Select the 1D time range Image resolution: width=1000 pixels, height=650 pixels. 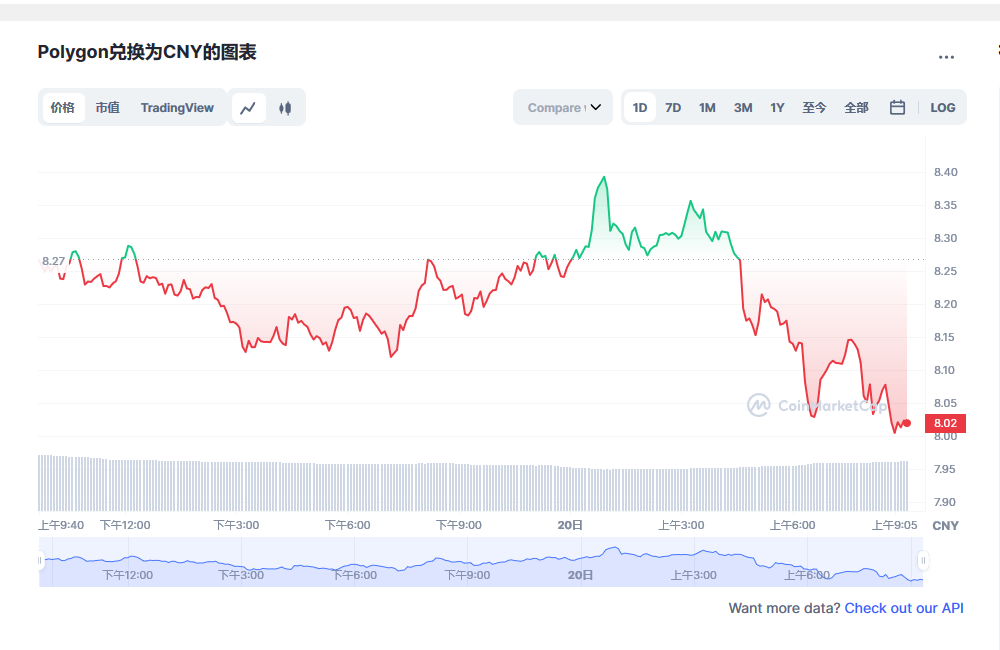point(640,108)
